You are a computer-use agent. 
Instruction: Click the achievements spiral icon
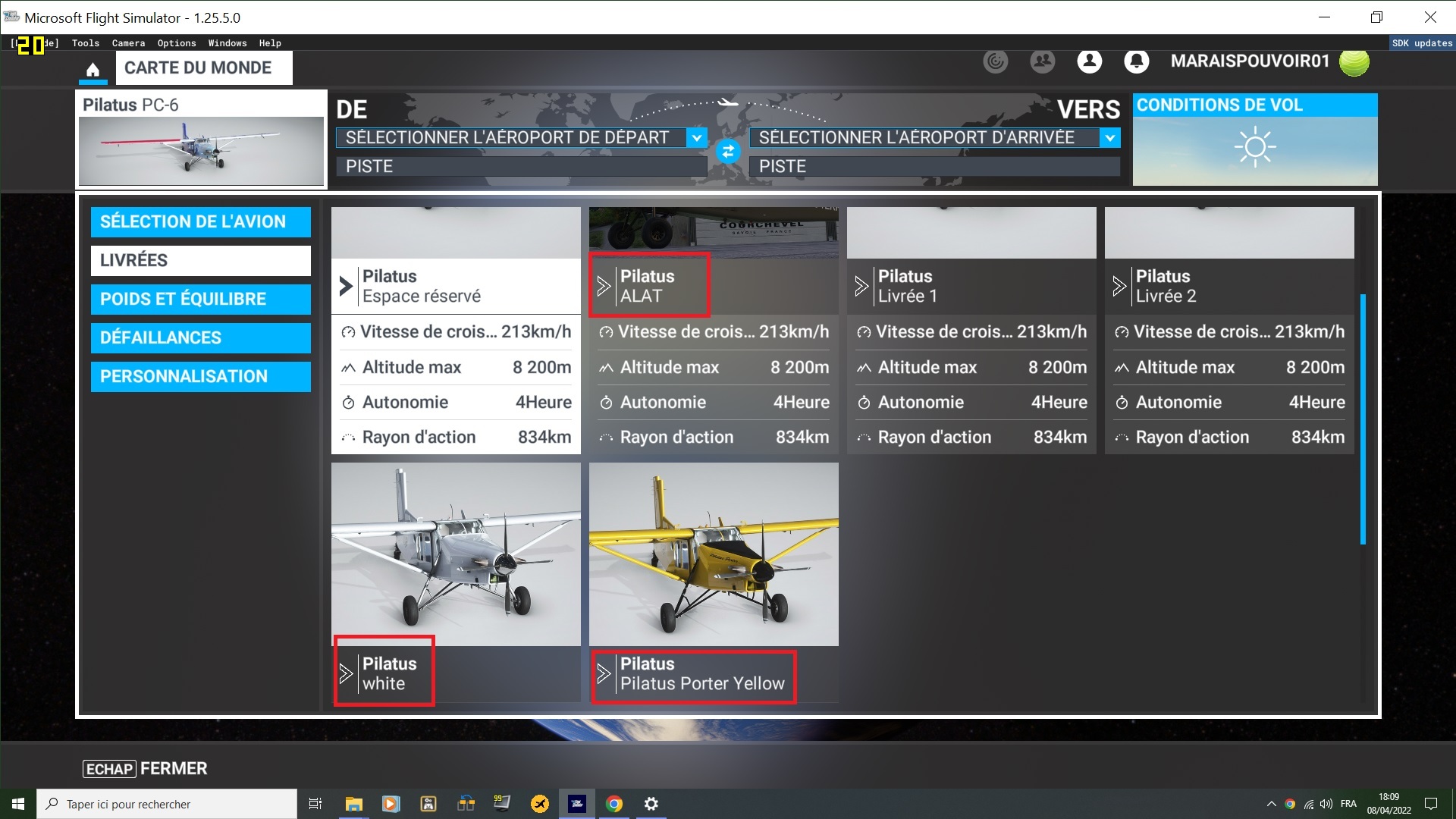[x=996, y=61]
